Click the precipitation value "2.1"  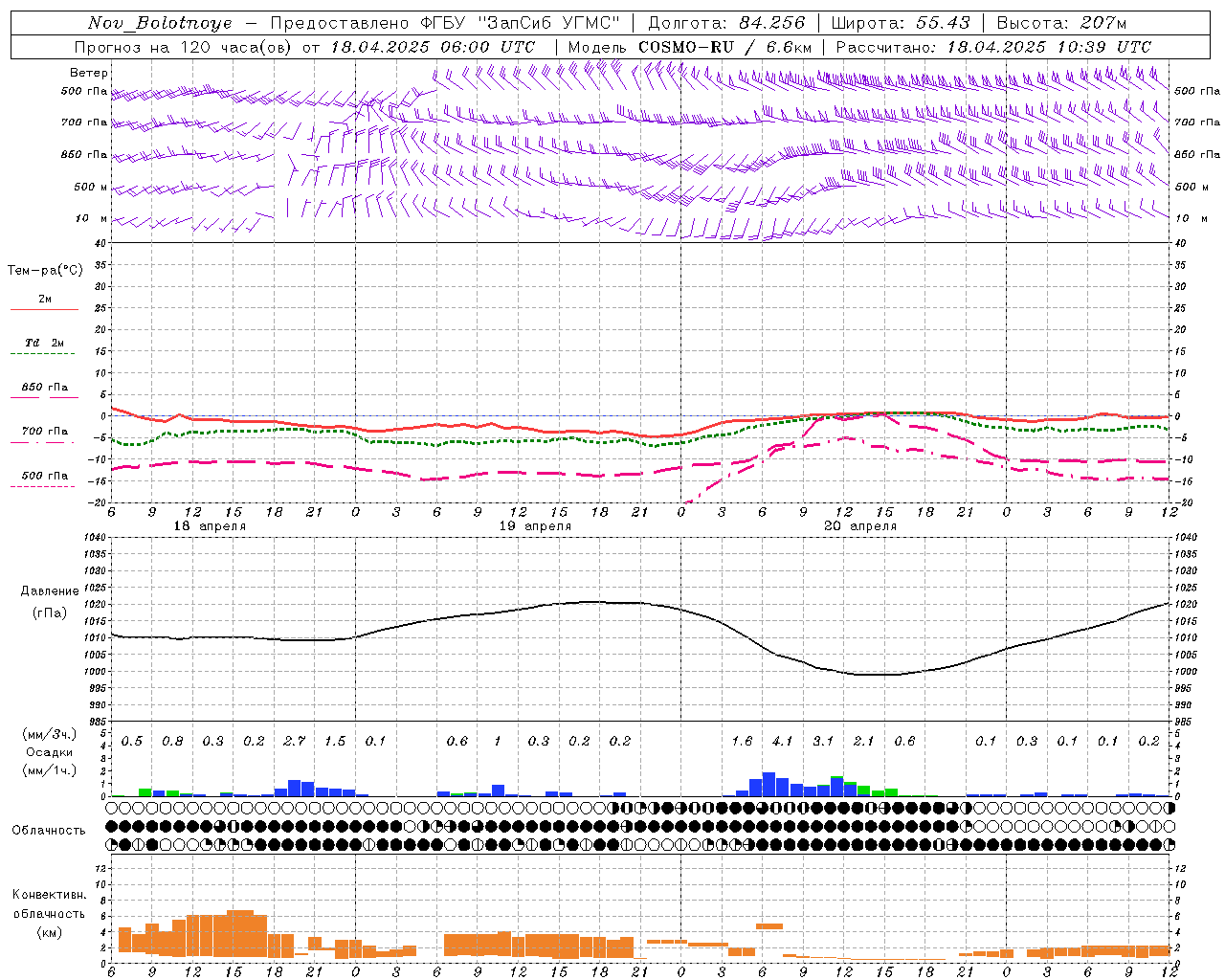(x=864, y=741)
